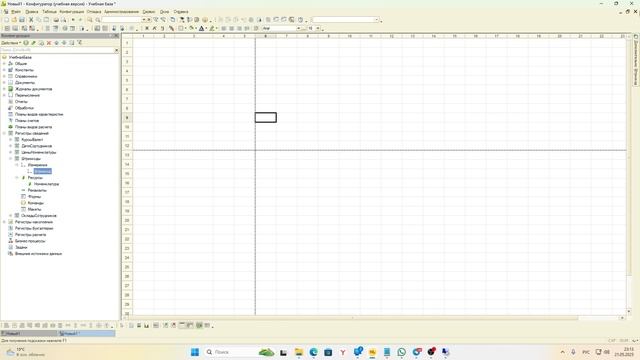Expand the Общие tree node

[x=4, y=64]
